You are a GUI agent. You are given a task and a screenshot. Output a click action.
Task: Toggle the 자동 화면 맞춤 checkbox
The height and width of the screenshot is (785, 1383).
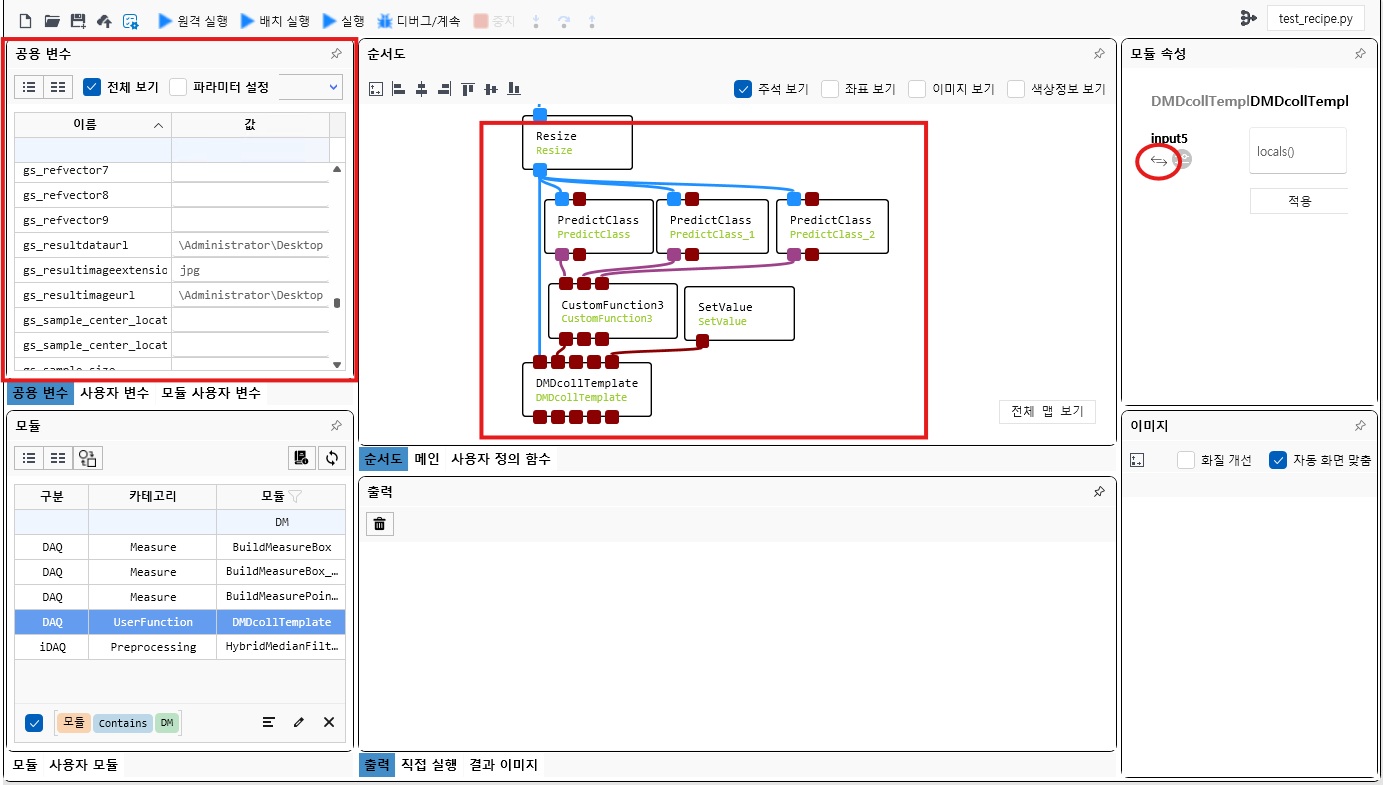coord(1277,460)
